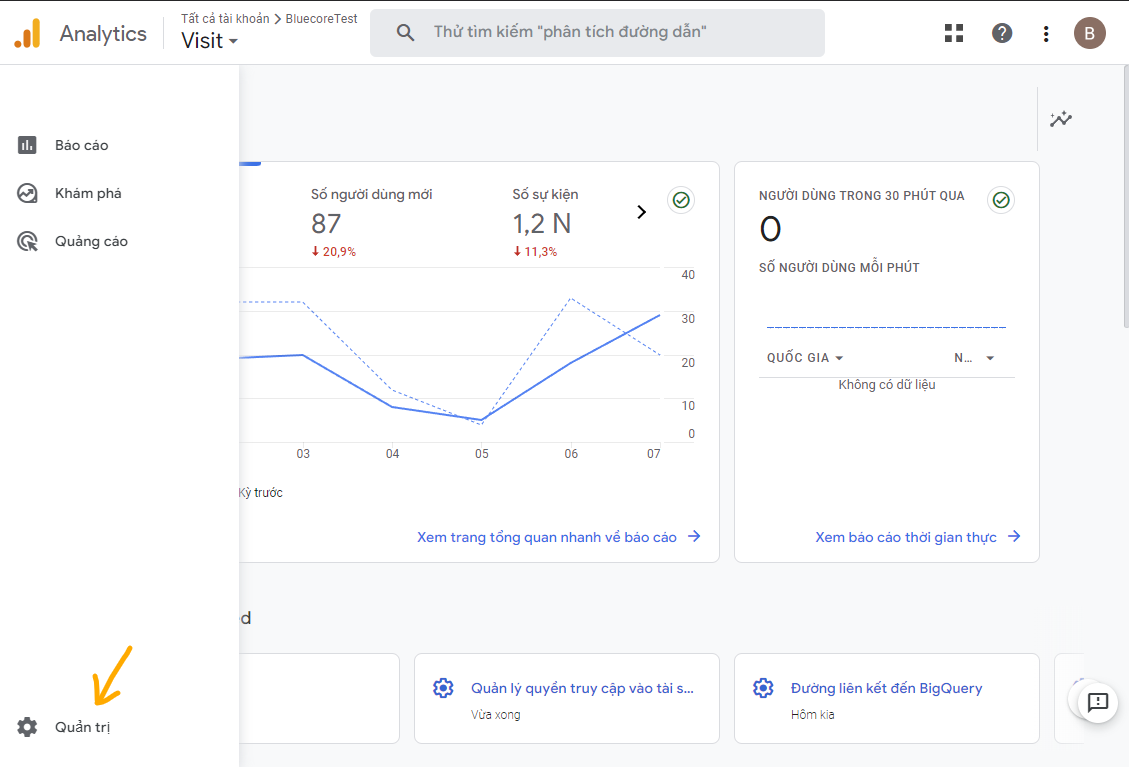
Task: Open the Google apps grid
Action: [954, 33]
